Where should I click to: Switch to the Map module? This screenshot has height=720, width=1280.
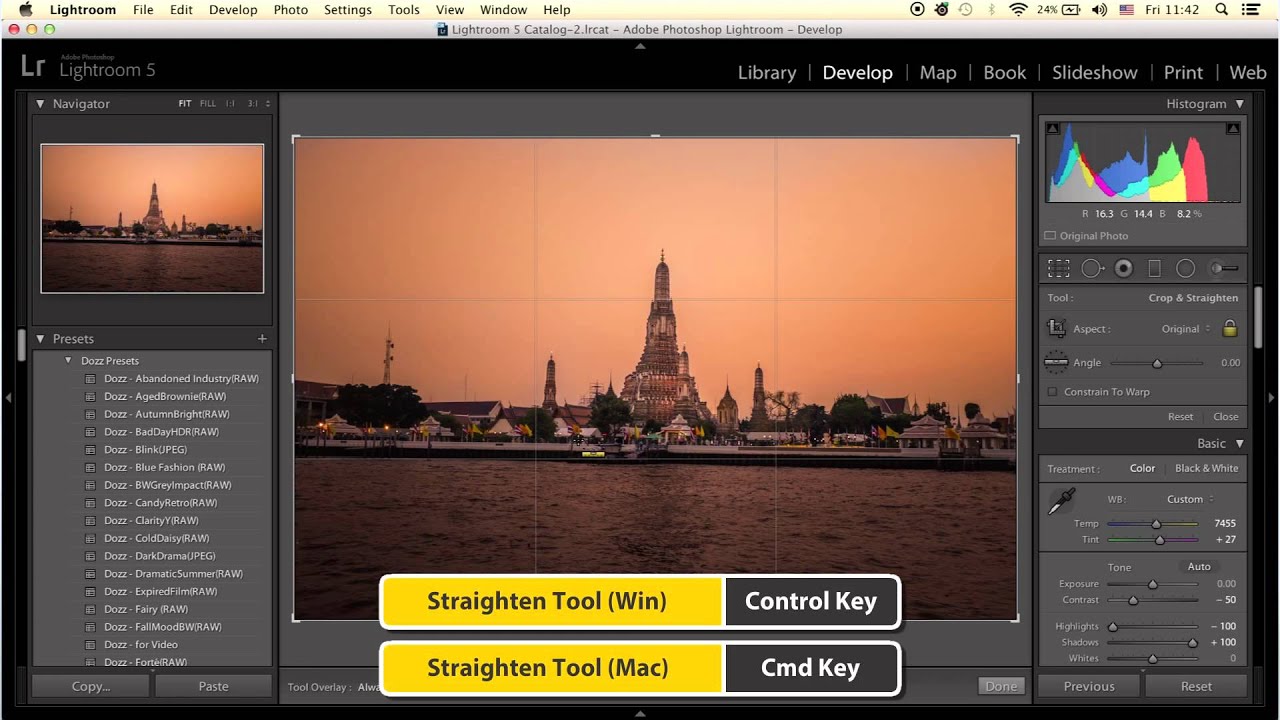coord(938,73)
